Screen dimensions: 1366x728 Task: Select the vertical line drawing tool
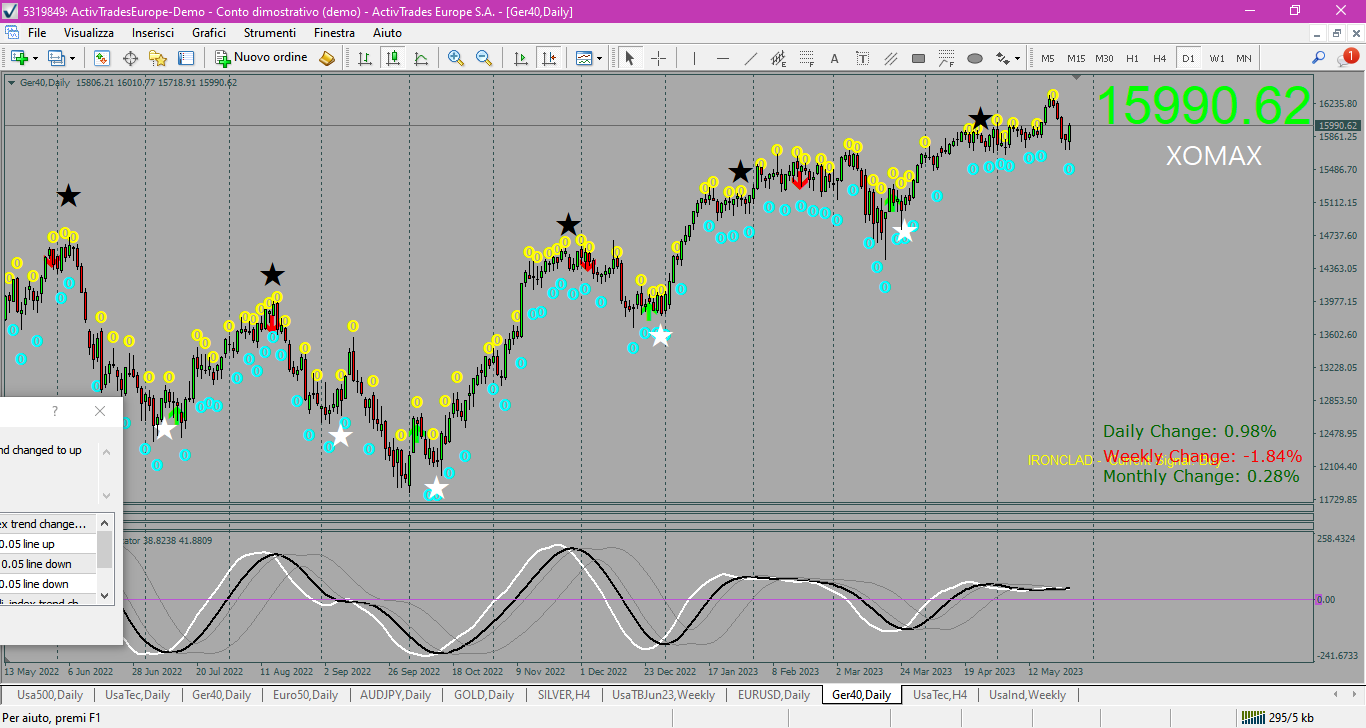695,58
